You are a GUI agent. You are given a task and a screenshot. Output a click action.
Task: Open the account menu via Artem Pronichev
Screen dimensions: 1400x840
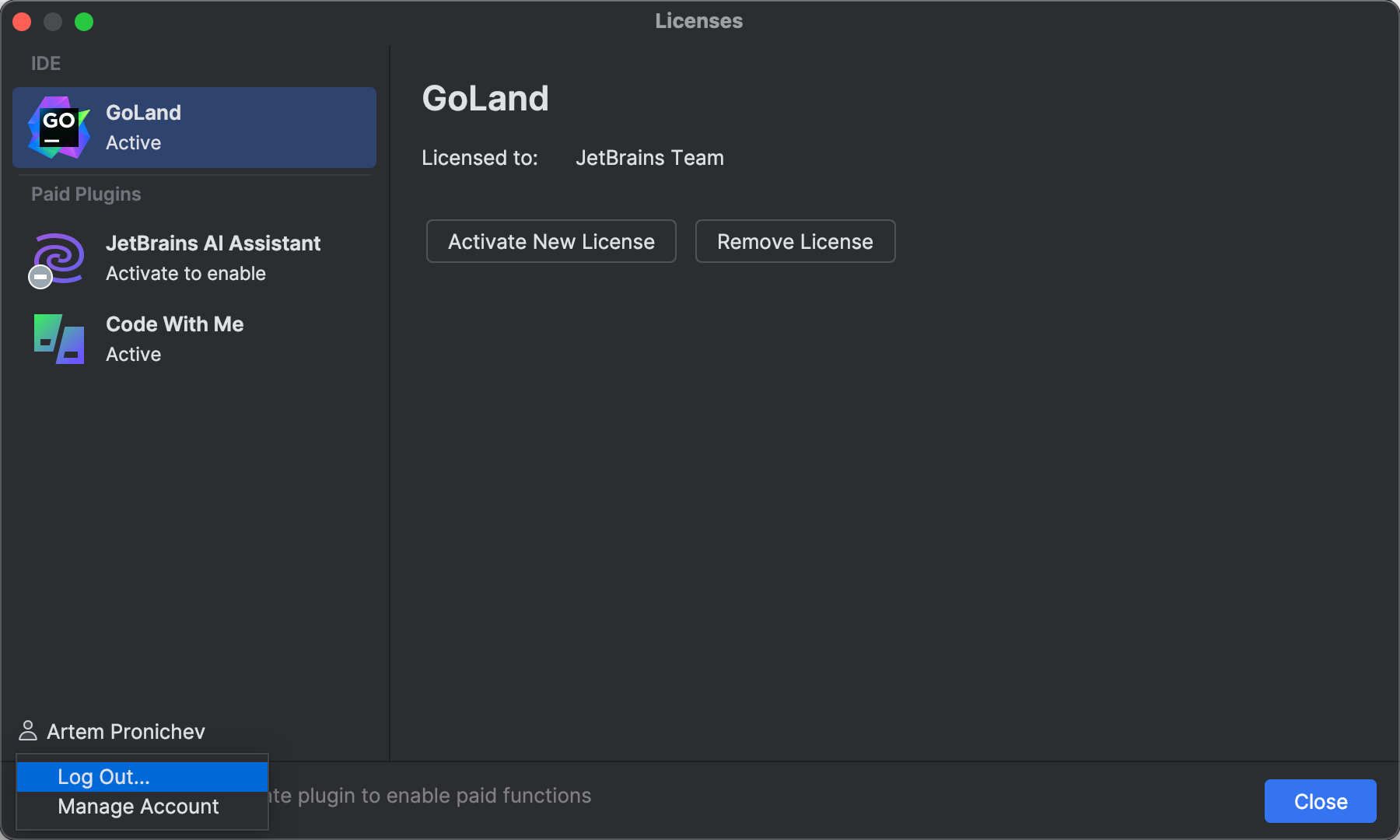pos(126,730)
